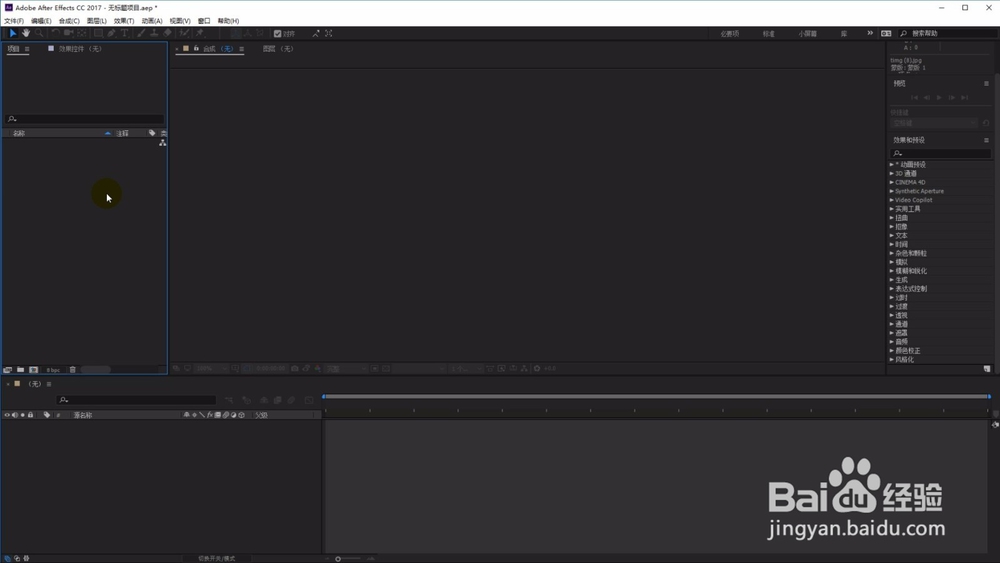Select the Clone Stamp tool
The image size is (1000, 563).
point(154,33)
